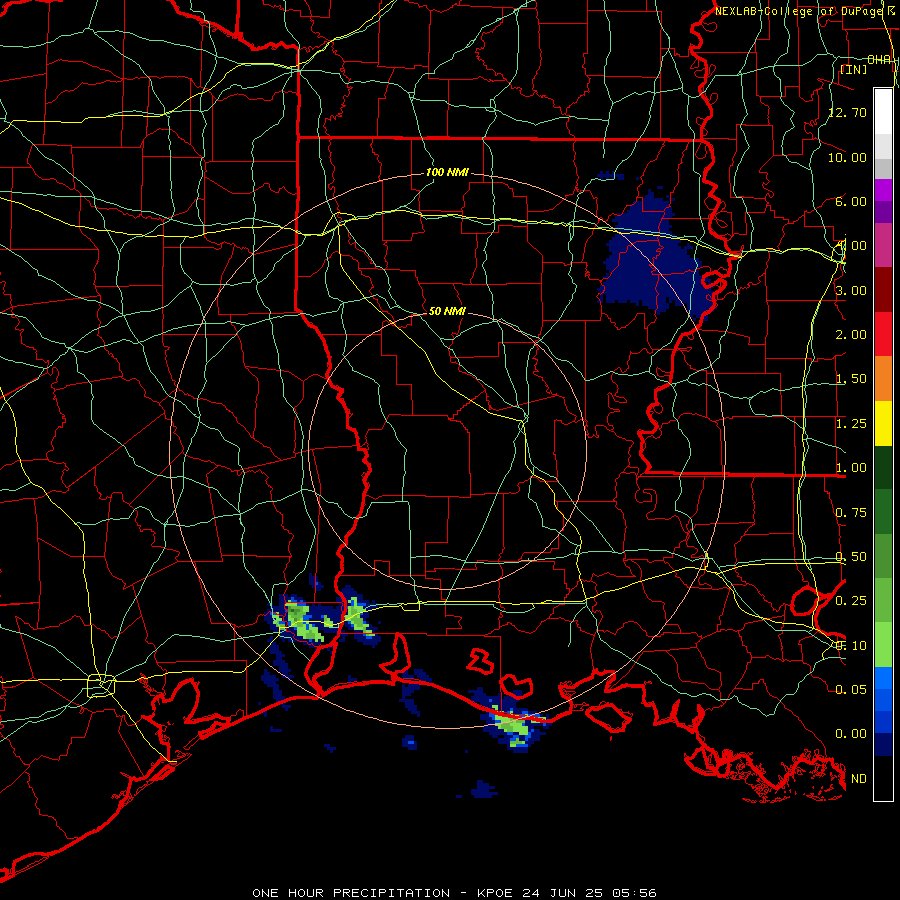Click the 2.00 legend value
The height and width of the screenshot is (900, 900).
coord(851,335)
